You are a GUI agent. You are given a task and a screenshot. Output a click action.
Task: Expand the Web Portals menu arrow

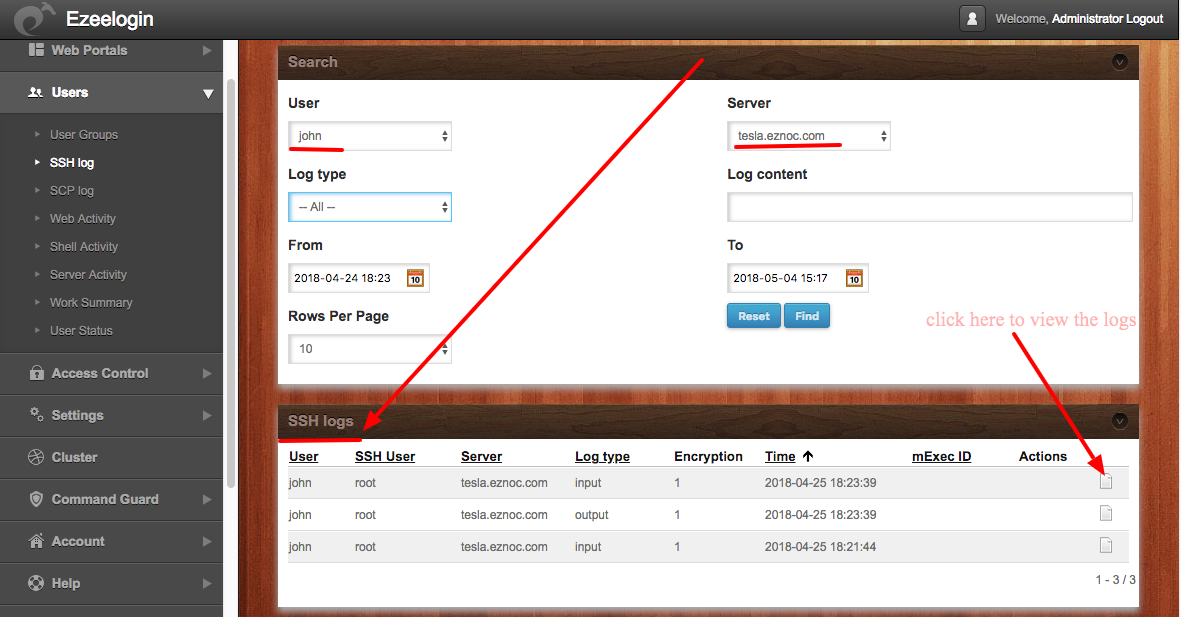tap(207, 50)
